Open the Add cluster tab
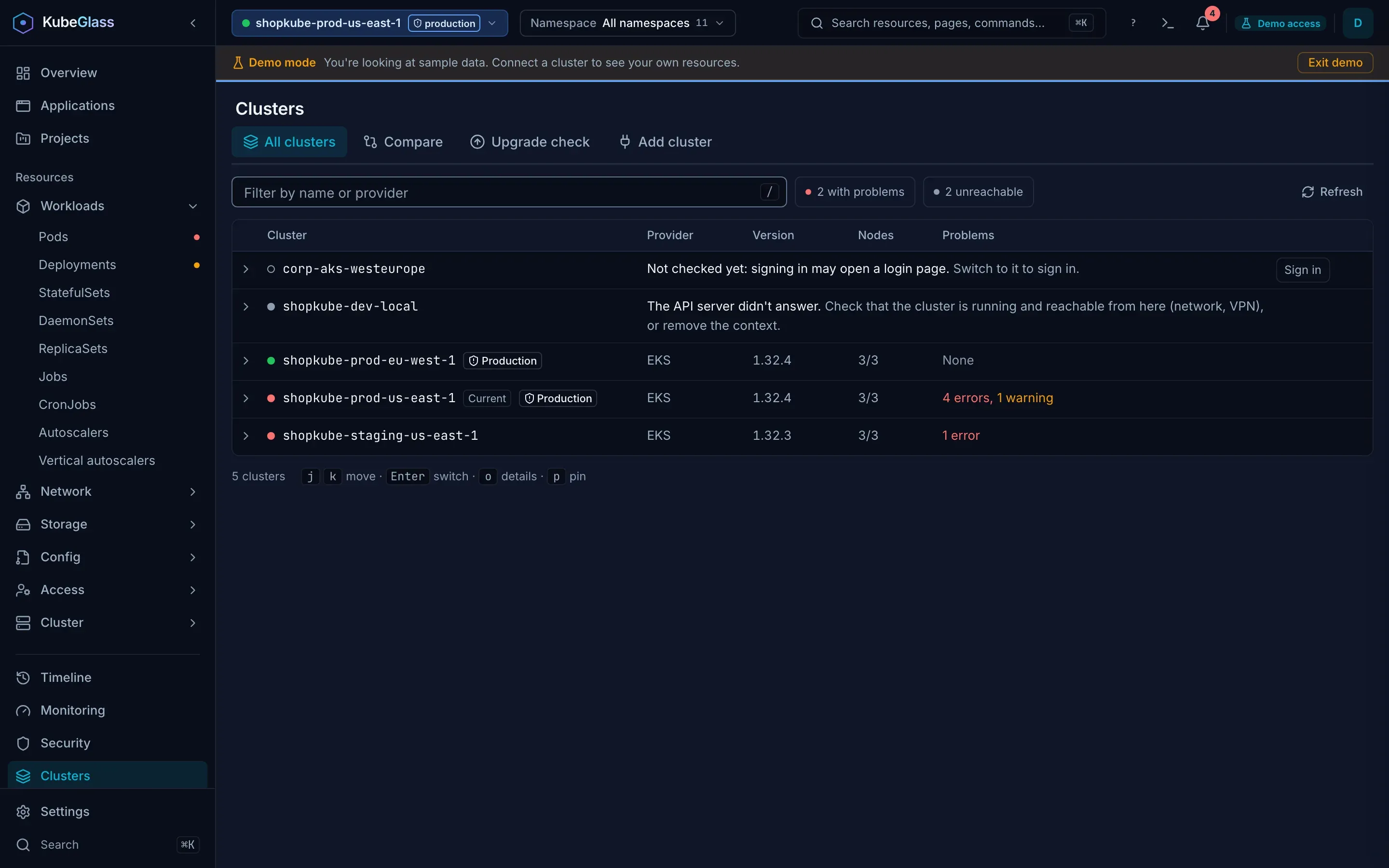 click(665, 142)
